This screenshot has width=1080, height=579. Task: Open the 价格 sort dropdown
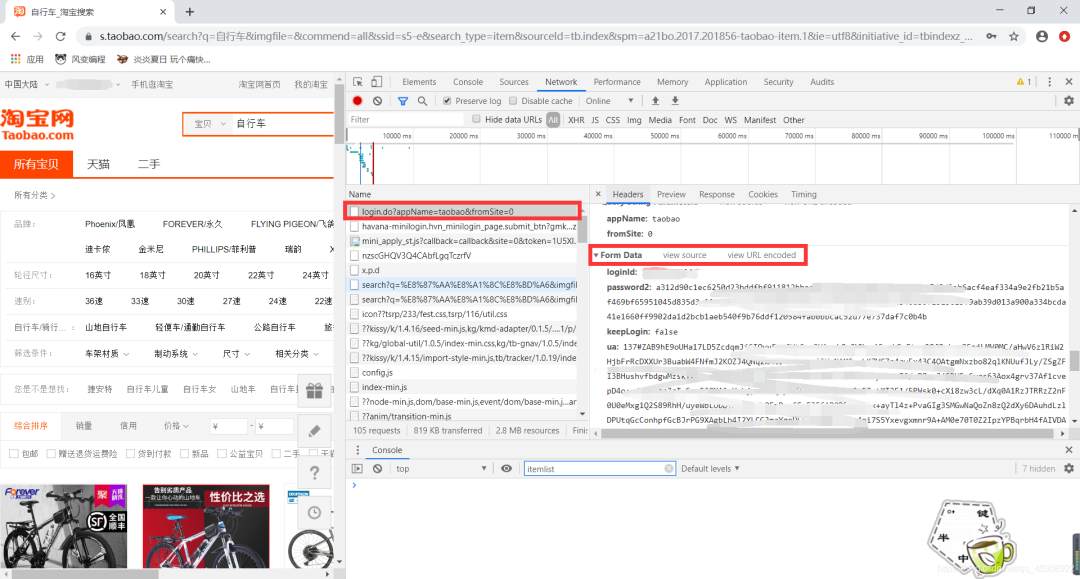coord(176,426)
